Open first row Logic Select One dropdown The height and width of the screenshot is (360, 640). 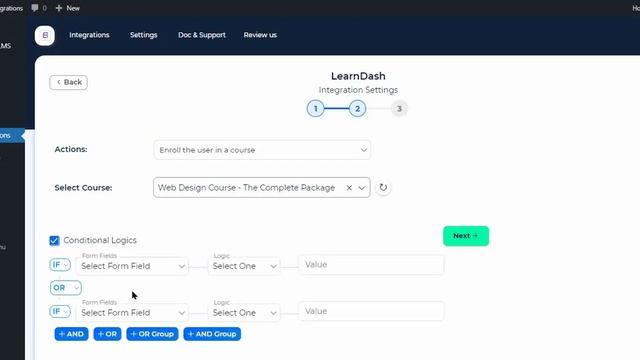(244, 266)
